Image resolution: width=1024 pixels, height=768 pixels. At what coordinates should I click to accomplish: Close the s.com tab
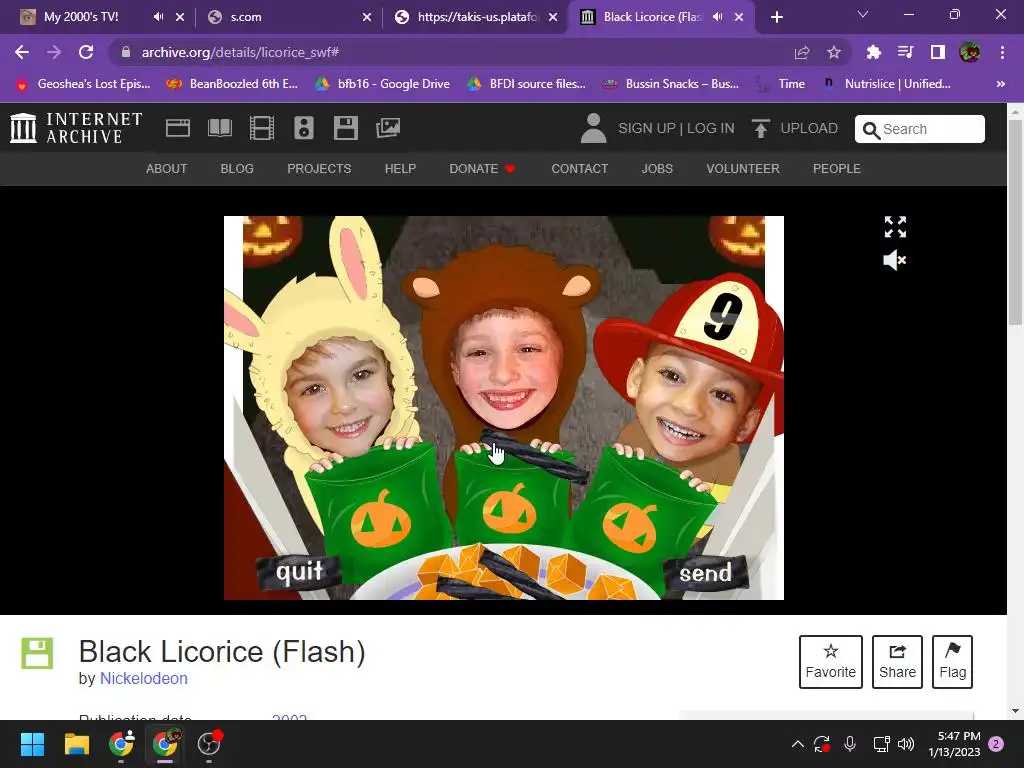367,17
